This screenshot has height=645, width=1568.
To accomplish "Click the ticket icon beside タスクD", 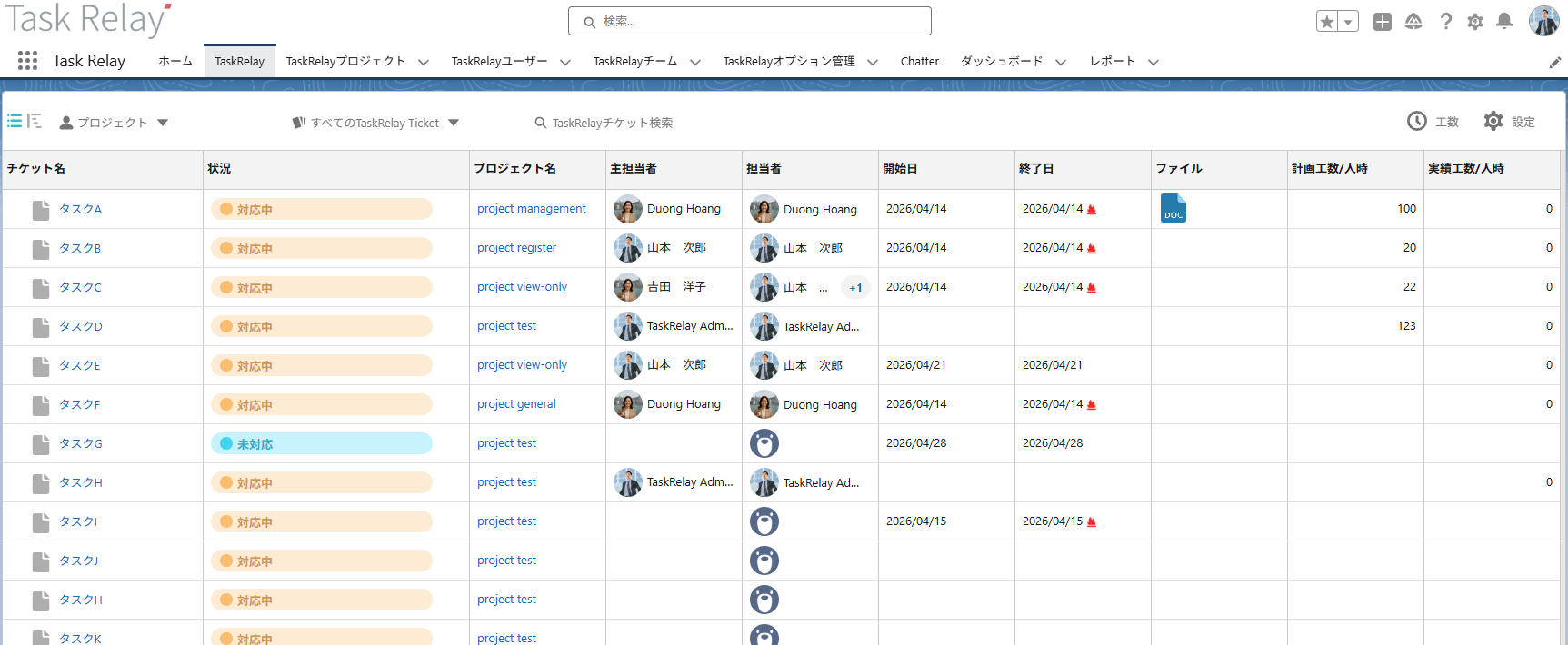I will pyautogui.click(x=41, y=328).
